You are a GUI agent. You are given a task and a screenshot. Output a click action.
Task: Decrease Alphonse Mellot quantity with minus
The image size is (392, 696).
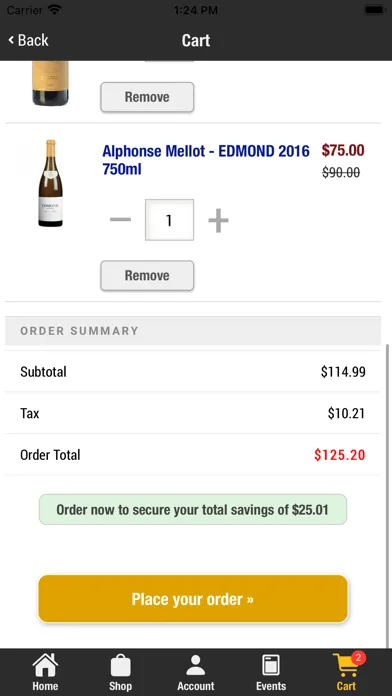tap(120, 220)
